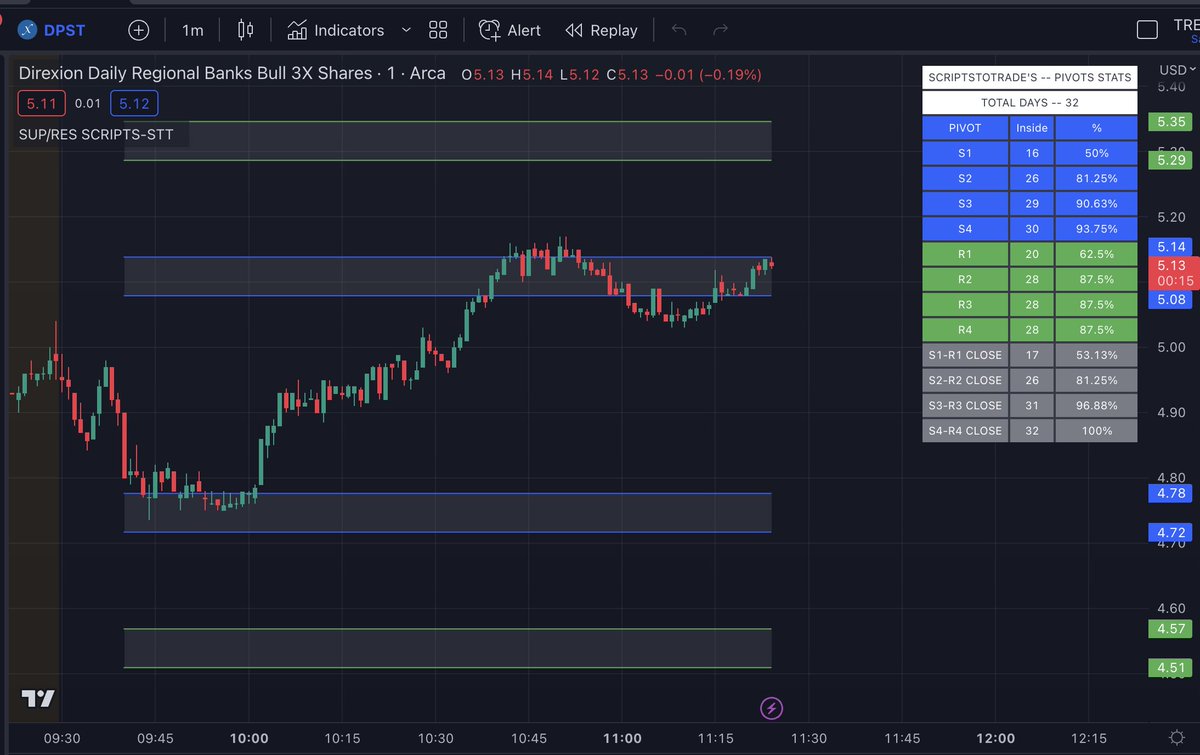Click the S2 81.25% cell

coord(1096,178)
